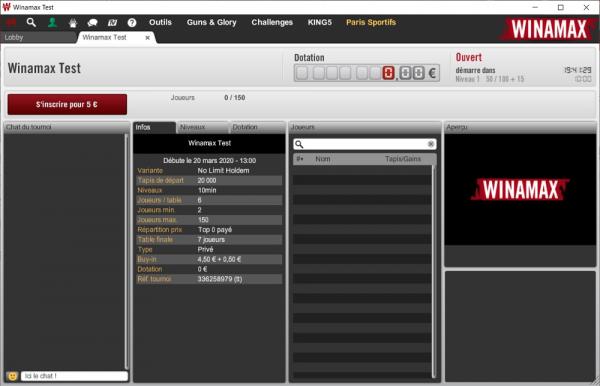
Task: Click the red flag icon in toolbar
Action: 11,23
